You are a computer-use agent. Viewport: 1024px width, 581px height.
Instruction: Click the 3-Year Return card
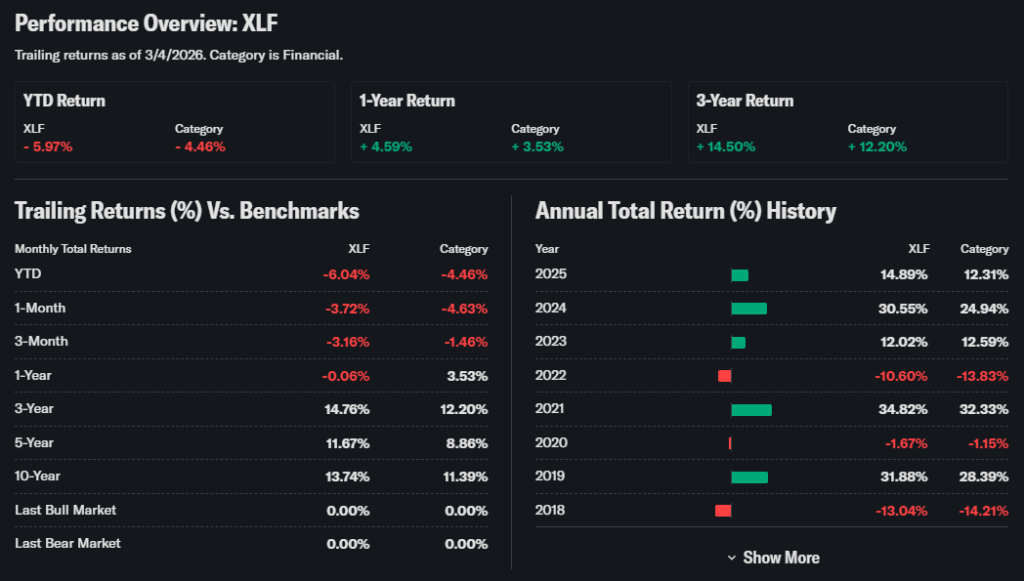(x=847, y=121)
